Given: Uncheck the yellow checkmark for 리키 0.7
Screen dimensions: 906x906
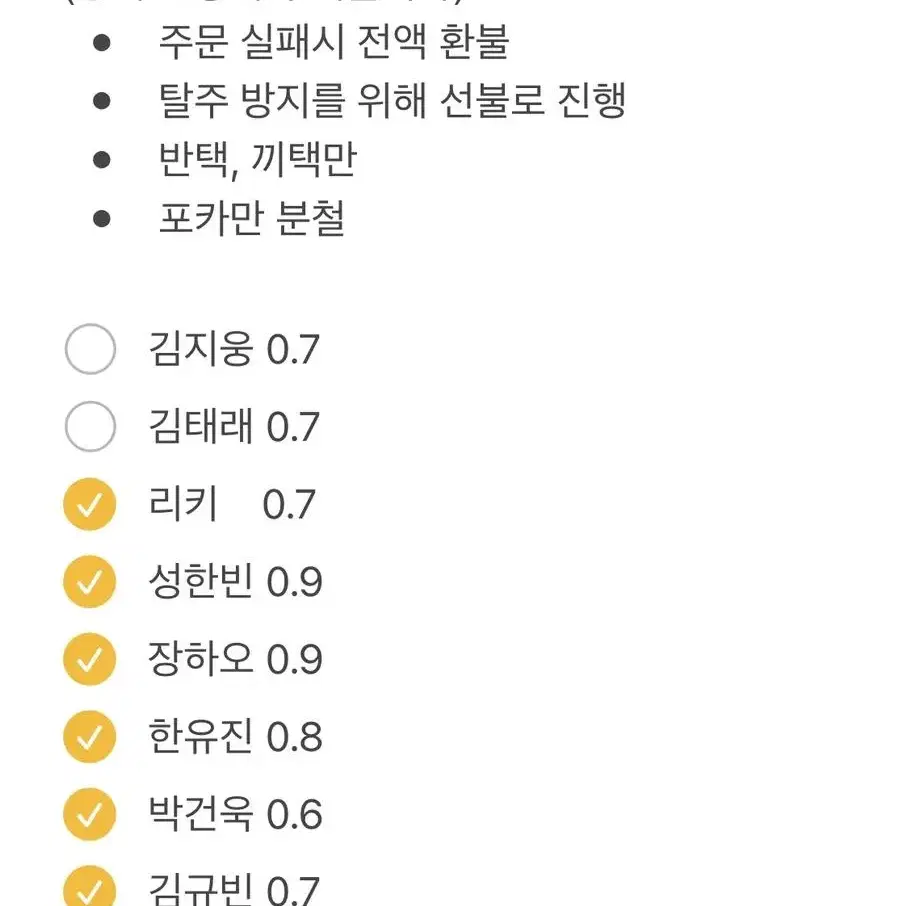Looking at the screenshot, I should pos(90,504).
